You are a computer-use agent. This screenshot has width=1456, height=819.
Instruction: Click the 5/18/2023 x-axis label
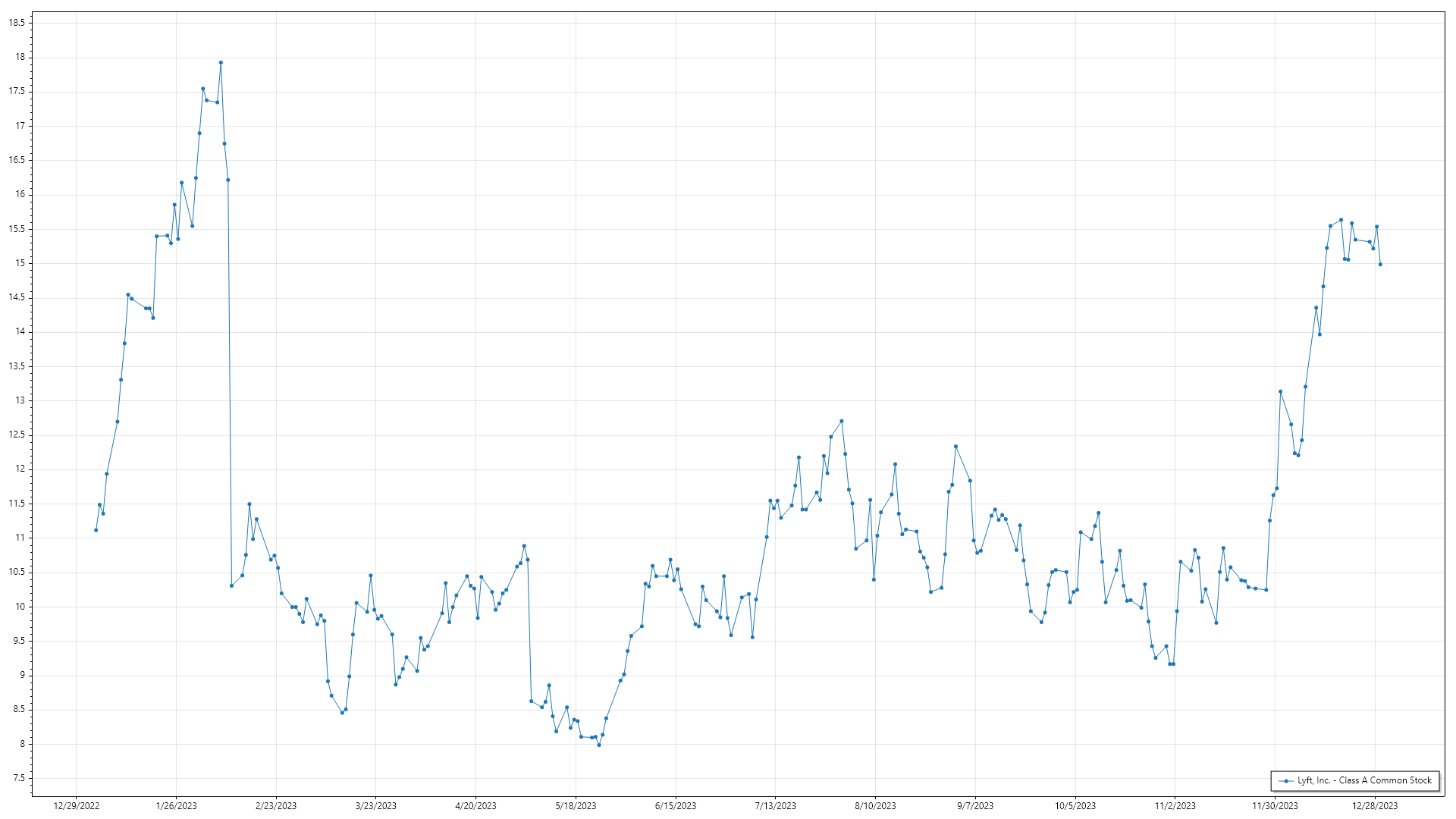tap(576, 805)
